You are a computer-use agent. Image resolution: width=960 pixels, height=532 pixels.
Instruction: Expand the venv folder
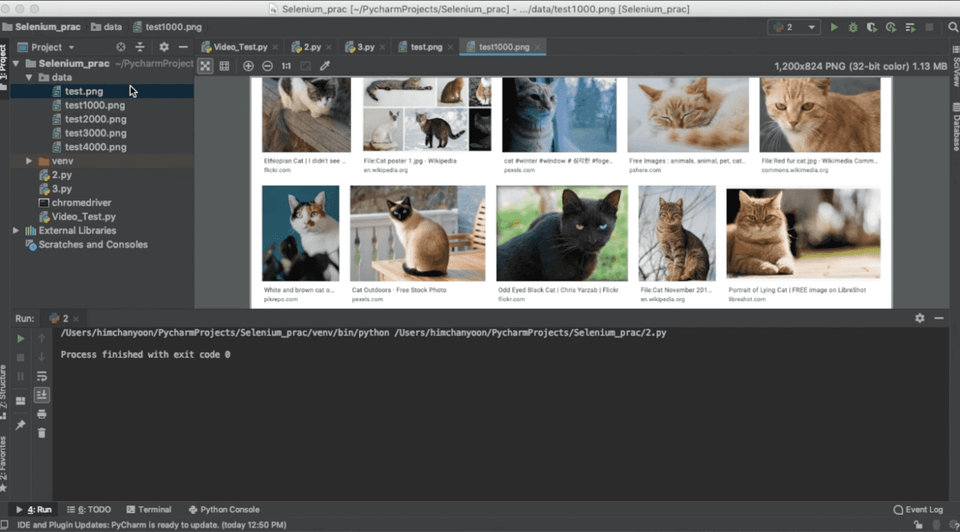29,161
